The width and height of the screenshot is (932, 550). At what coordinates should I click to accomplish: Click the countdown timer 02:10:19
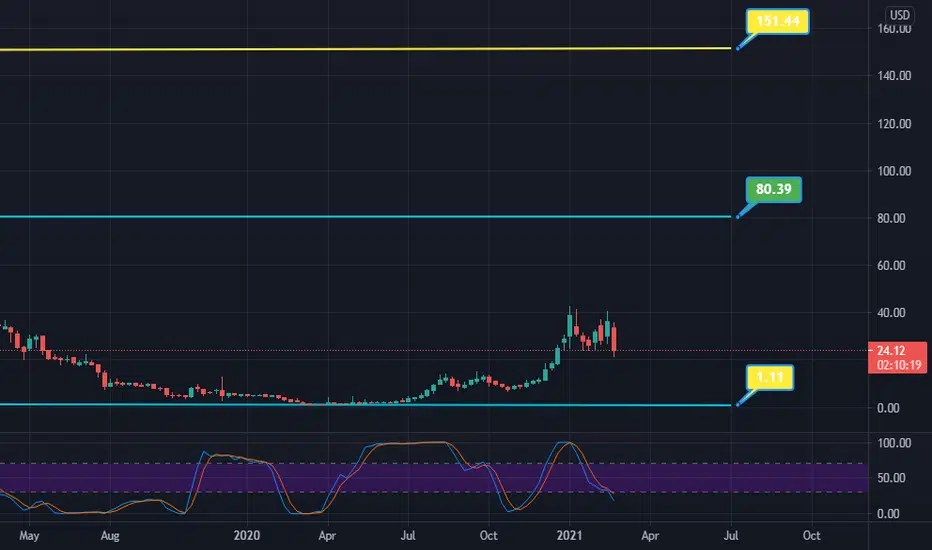pyautogui.click(x=899, y=365)
